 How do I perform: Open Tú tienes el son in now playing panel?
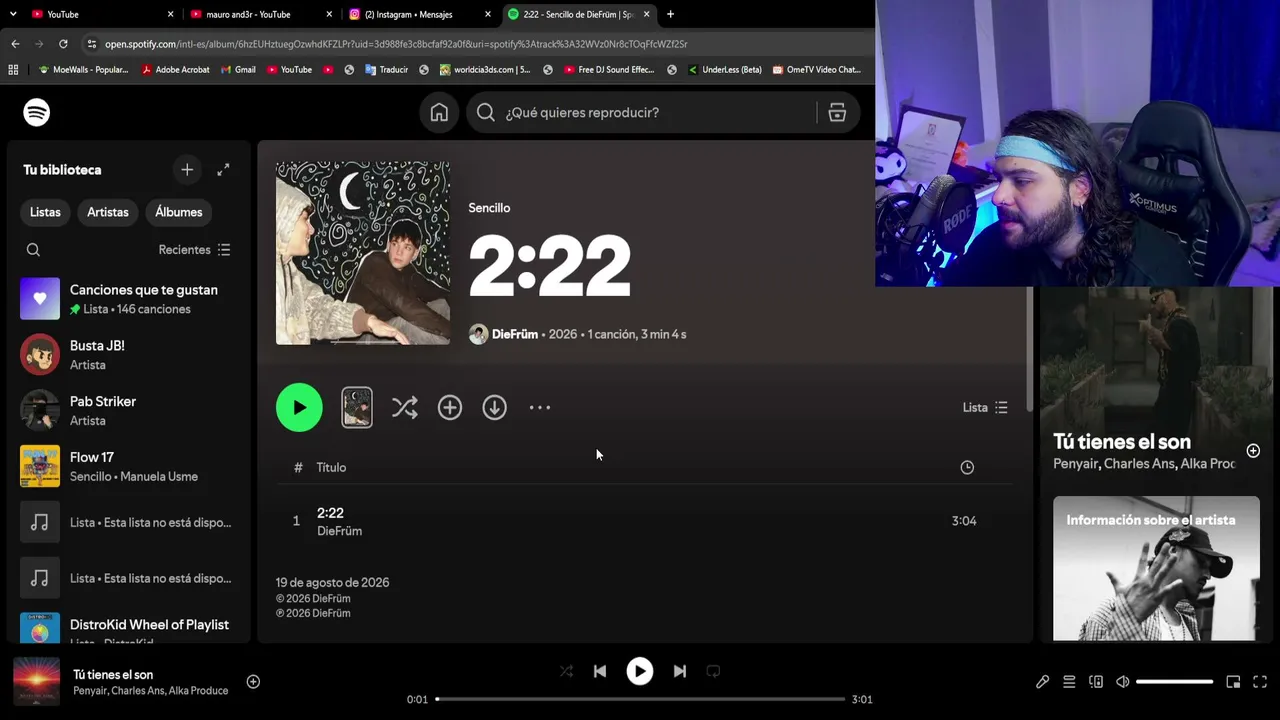pyautogui.click(x=1122, y=442)
